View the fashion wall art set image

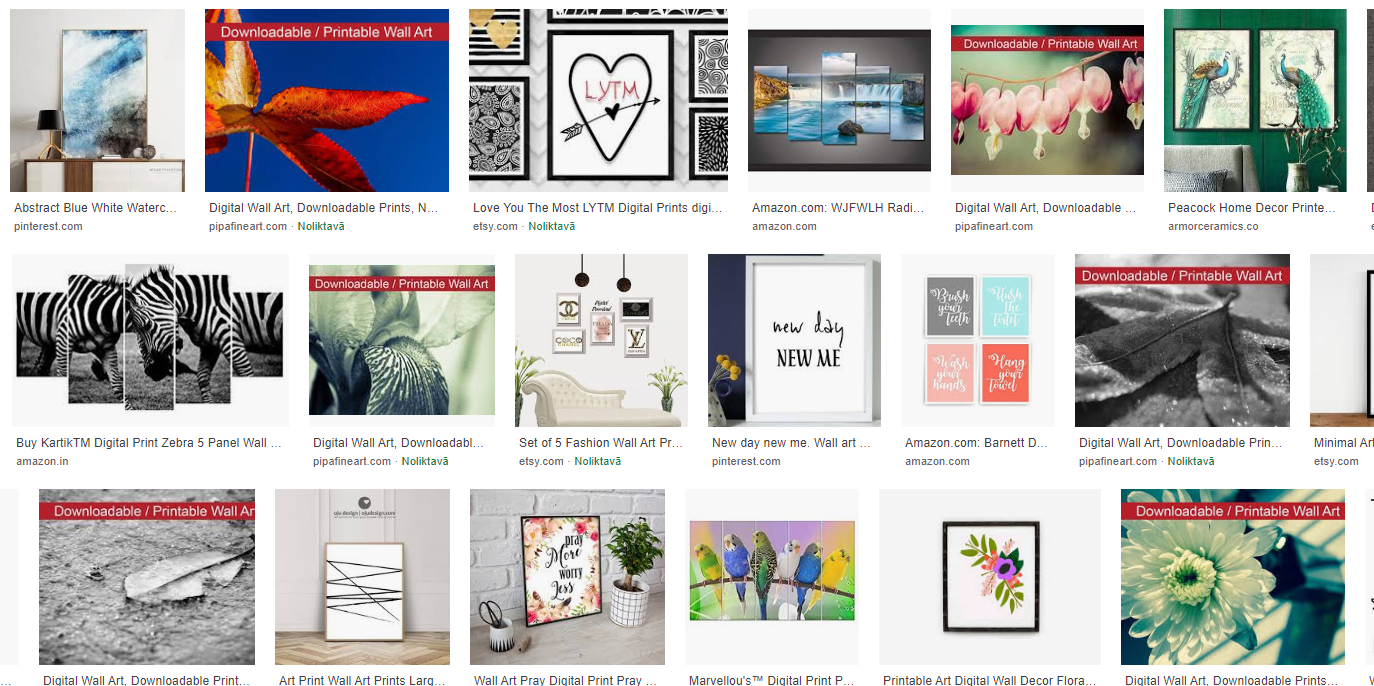[x=601, y=340]
